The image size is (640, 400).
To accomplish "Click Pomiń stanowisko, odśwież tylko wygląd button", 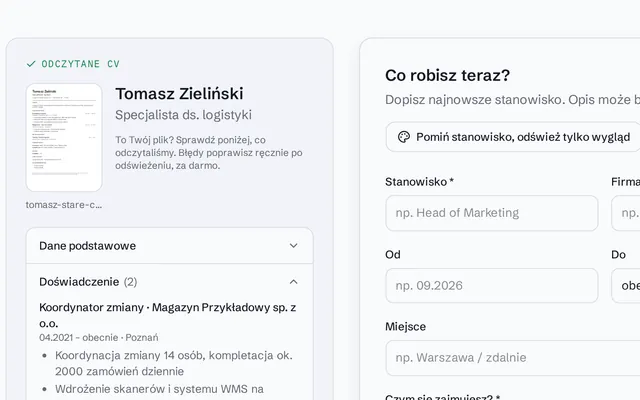I will (513, 137).
